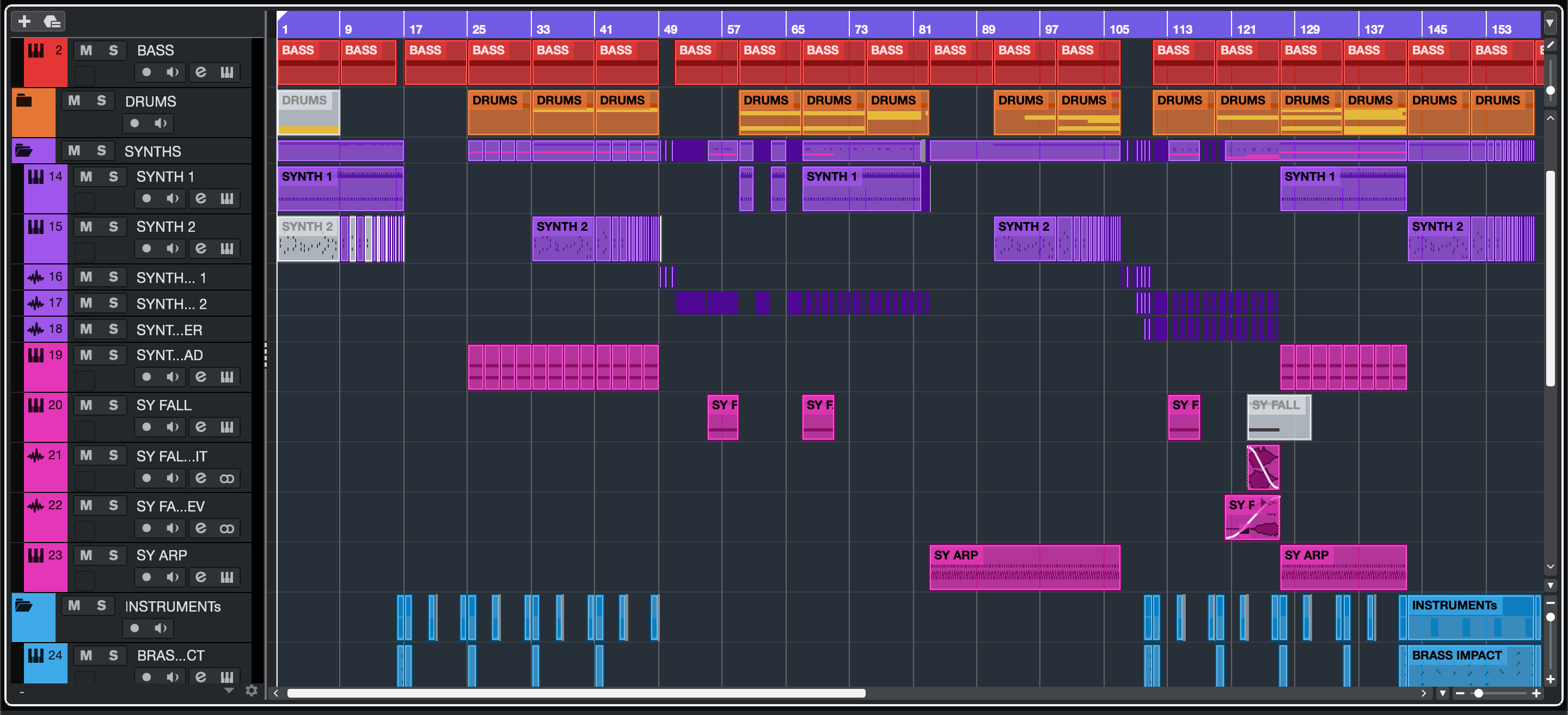Expand the collapsed DRUMS folder
This screenshot has width=1568, height=715.
(24, 101)
